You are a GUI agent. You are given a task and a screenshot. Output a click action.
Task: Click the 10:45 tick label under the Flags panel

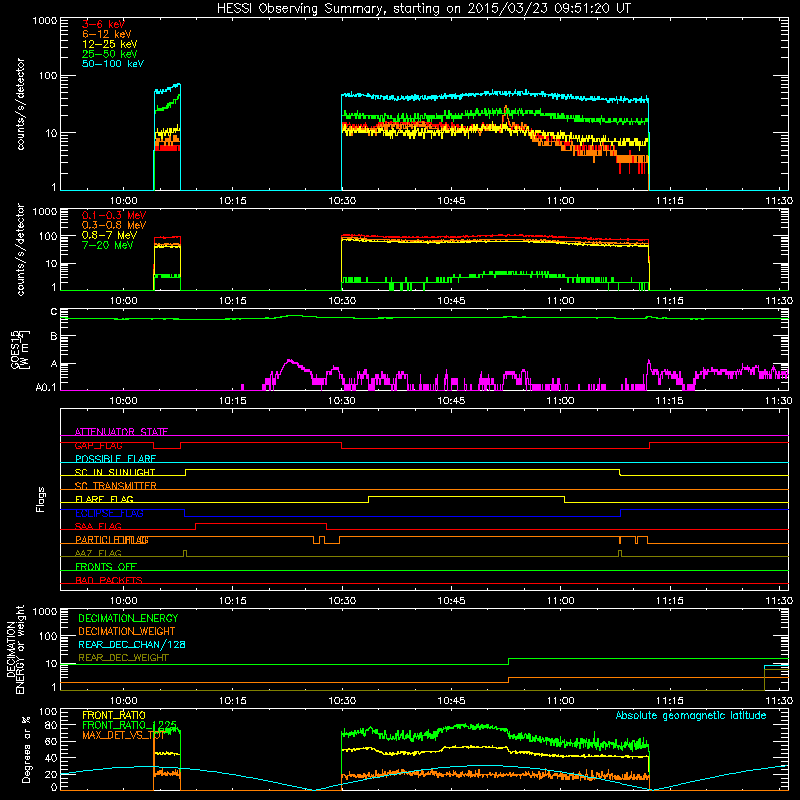tap(451, 601)
